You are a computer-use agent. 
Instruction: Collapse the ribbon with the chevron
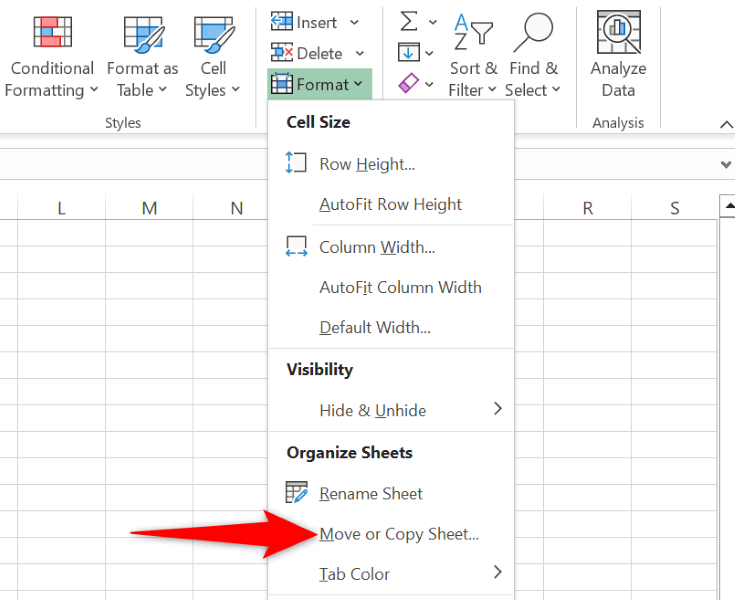[x=726, y=124]
